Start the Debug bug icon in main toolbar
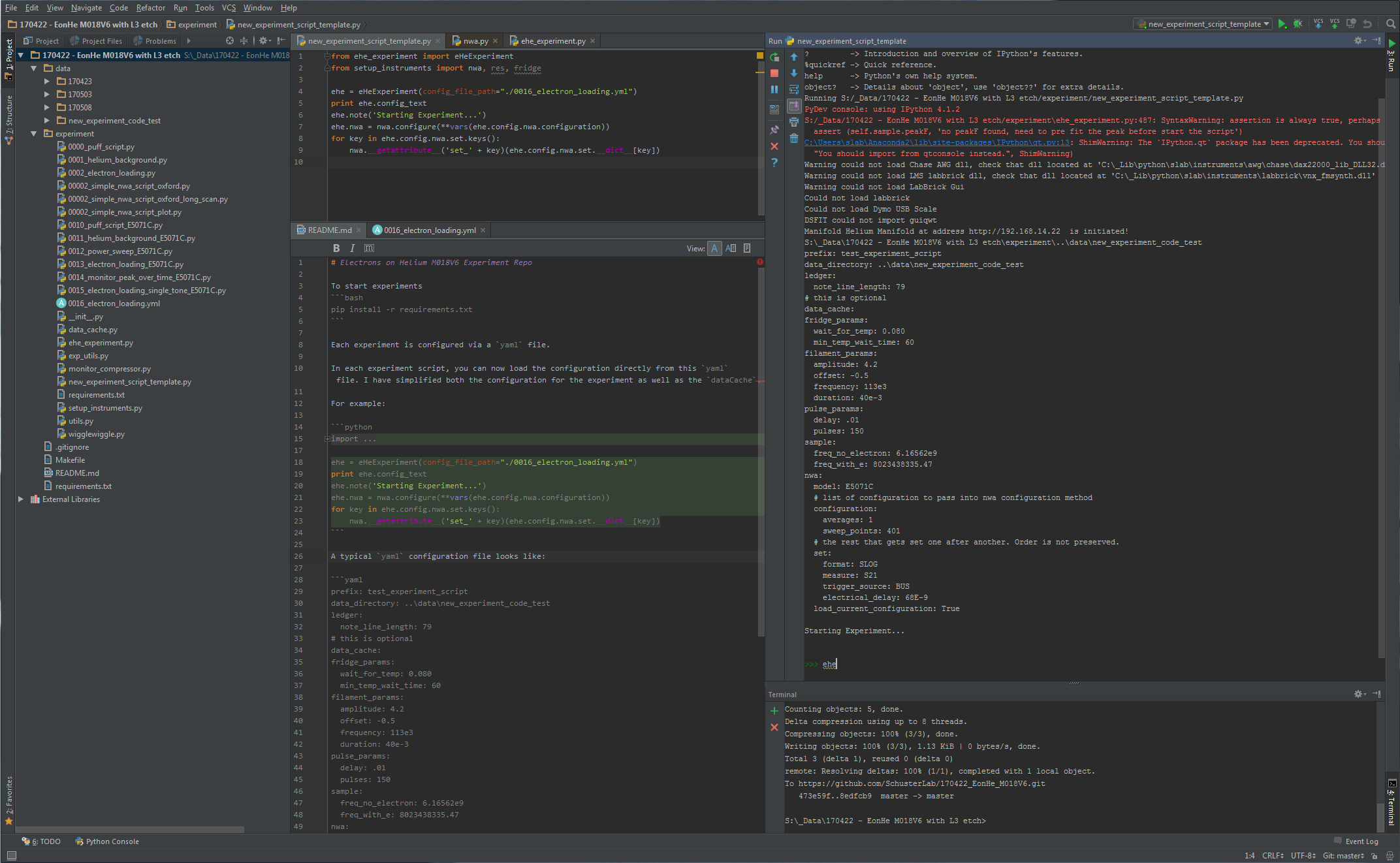 [x=1298, y=24]
